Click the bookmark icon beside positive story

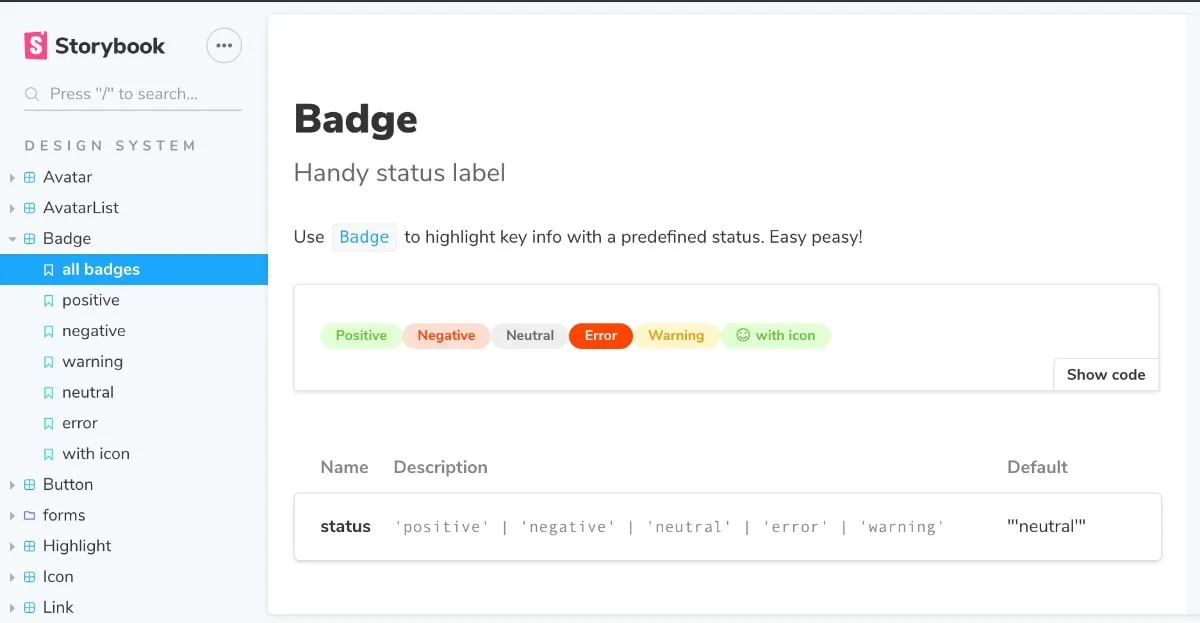(48, 300)
